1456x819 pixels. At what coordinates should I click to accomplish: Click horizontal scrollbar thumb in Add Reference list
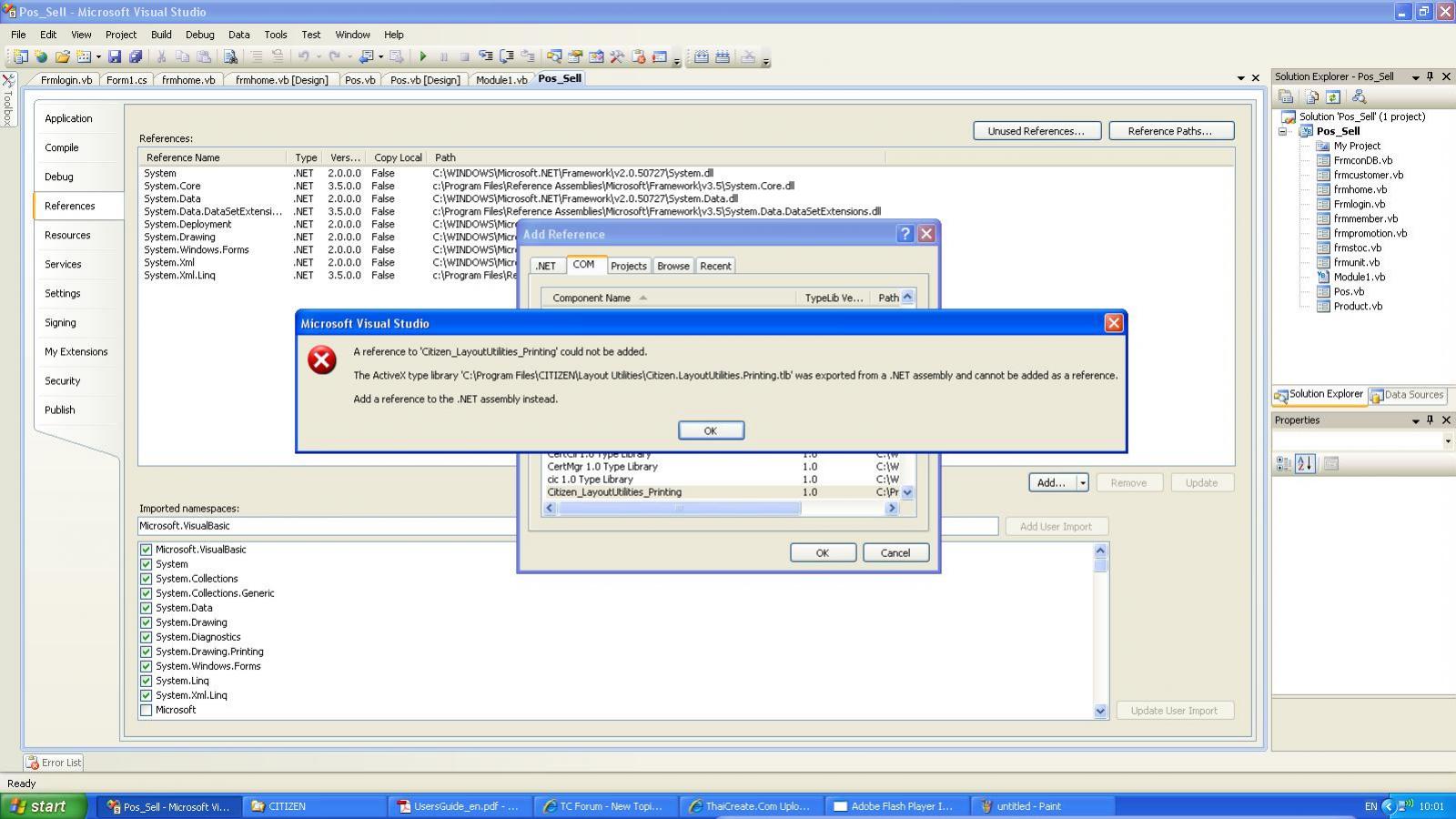pos(679,508)
